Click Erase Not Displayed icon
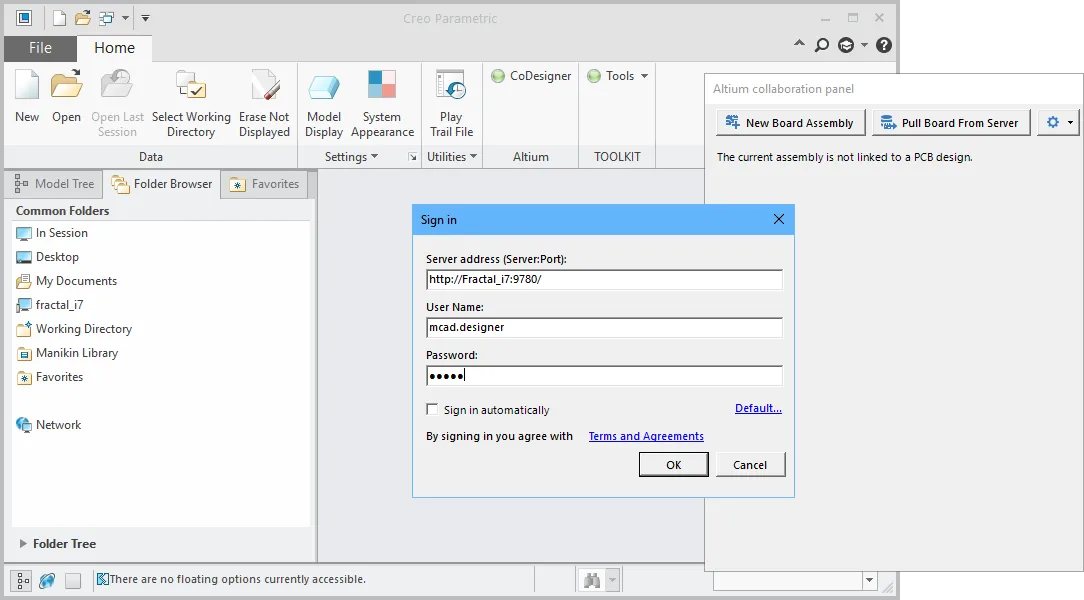Screen dimensions: 1084x600 point(264,104)
